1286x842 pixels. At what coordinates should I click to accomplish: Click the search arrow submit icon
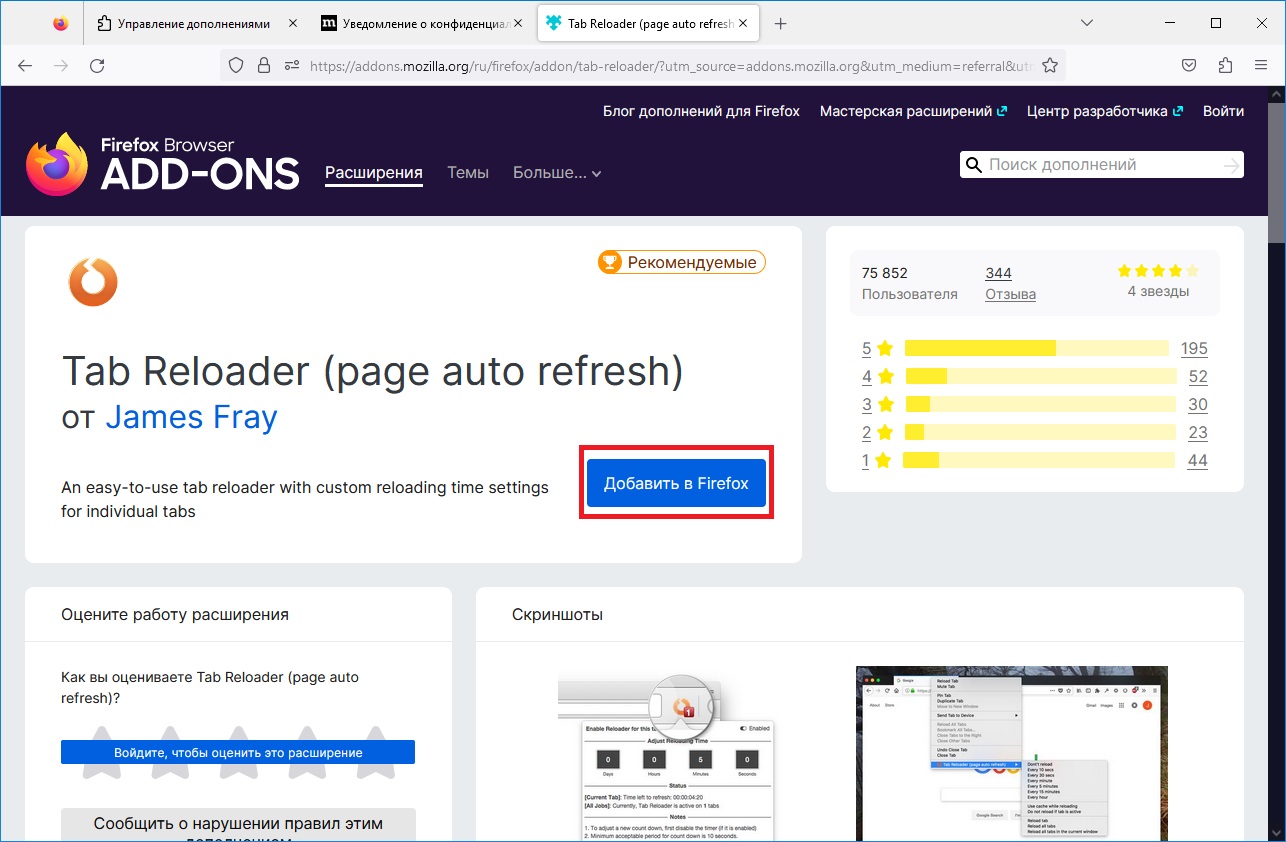coord(1231,165)
